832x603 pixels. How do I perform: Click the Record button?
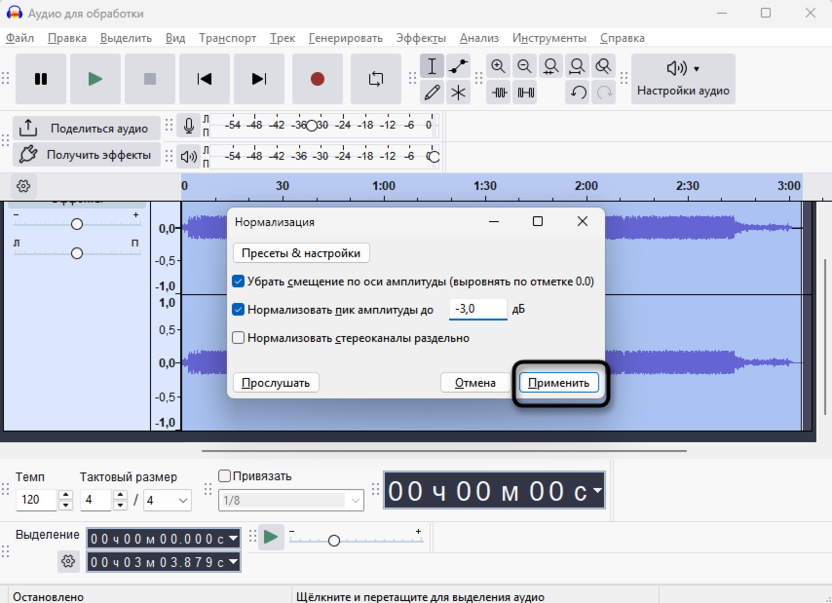pos(317,79)
